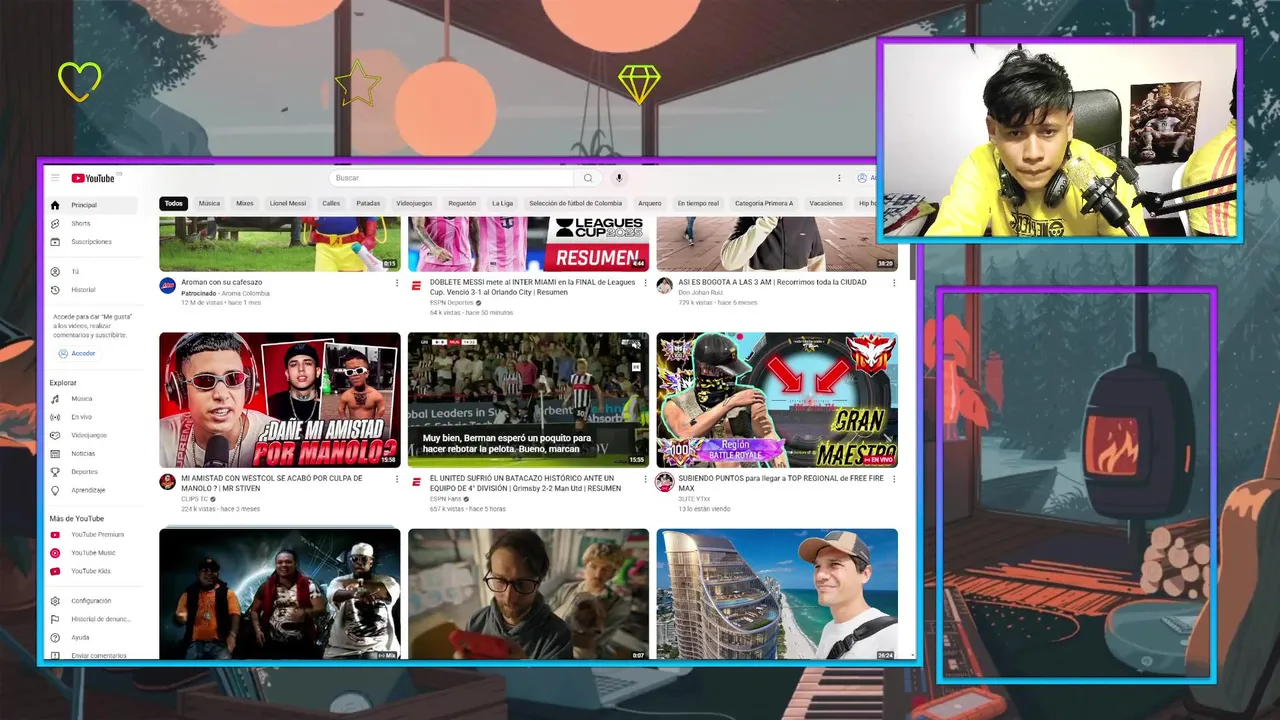Select the Calles filter chip
1280x720 pixels.
(331, 203)
